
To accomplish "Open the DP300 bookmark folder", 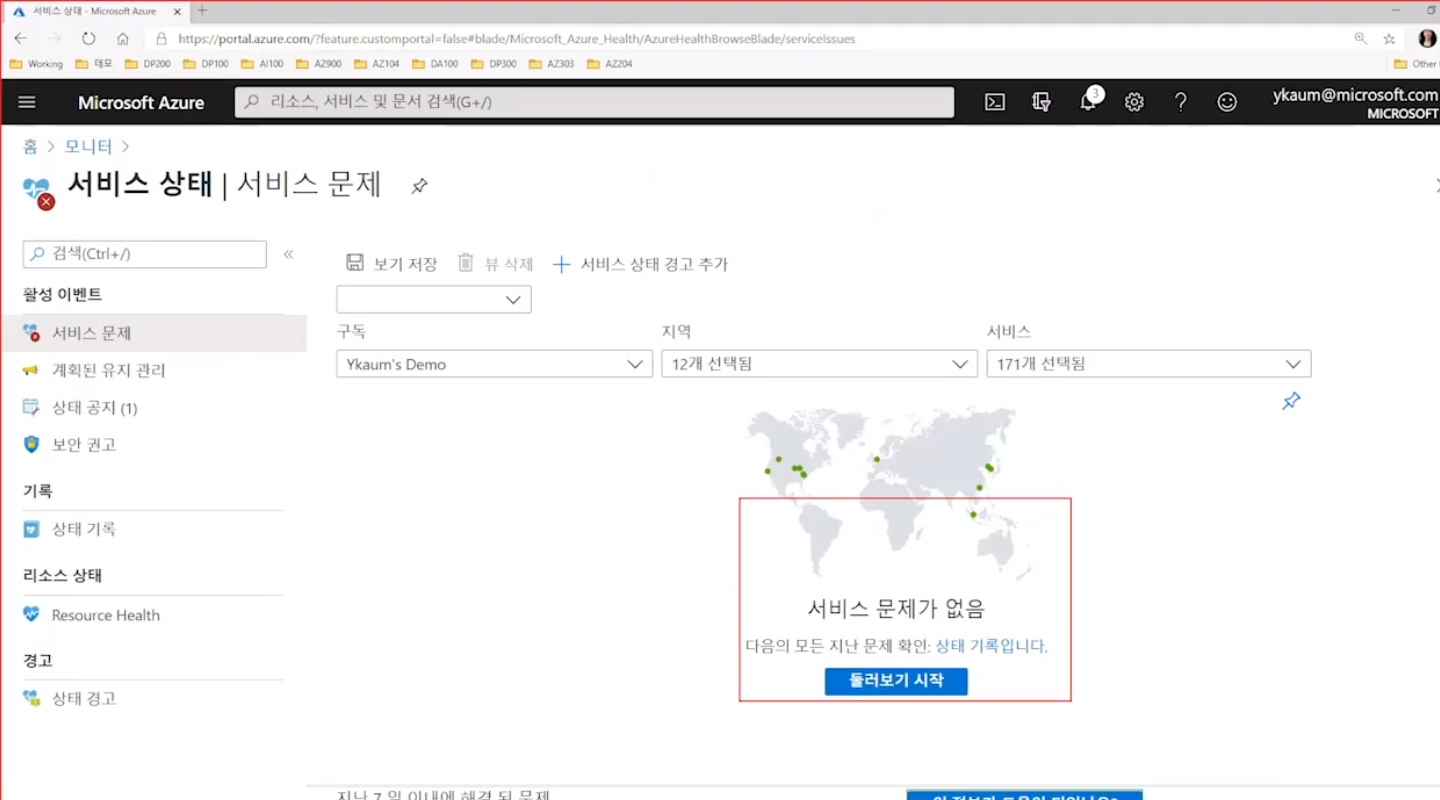I will coord(494,64).
